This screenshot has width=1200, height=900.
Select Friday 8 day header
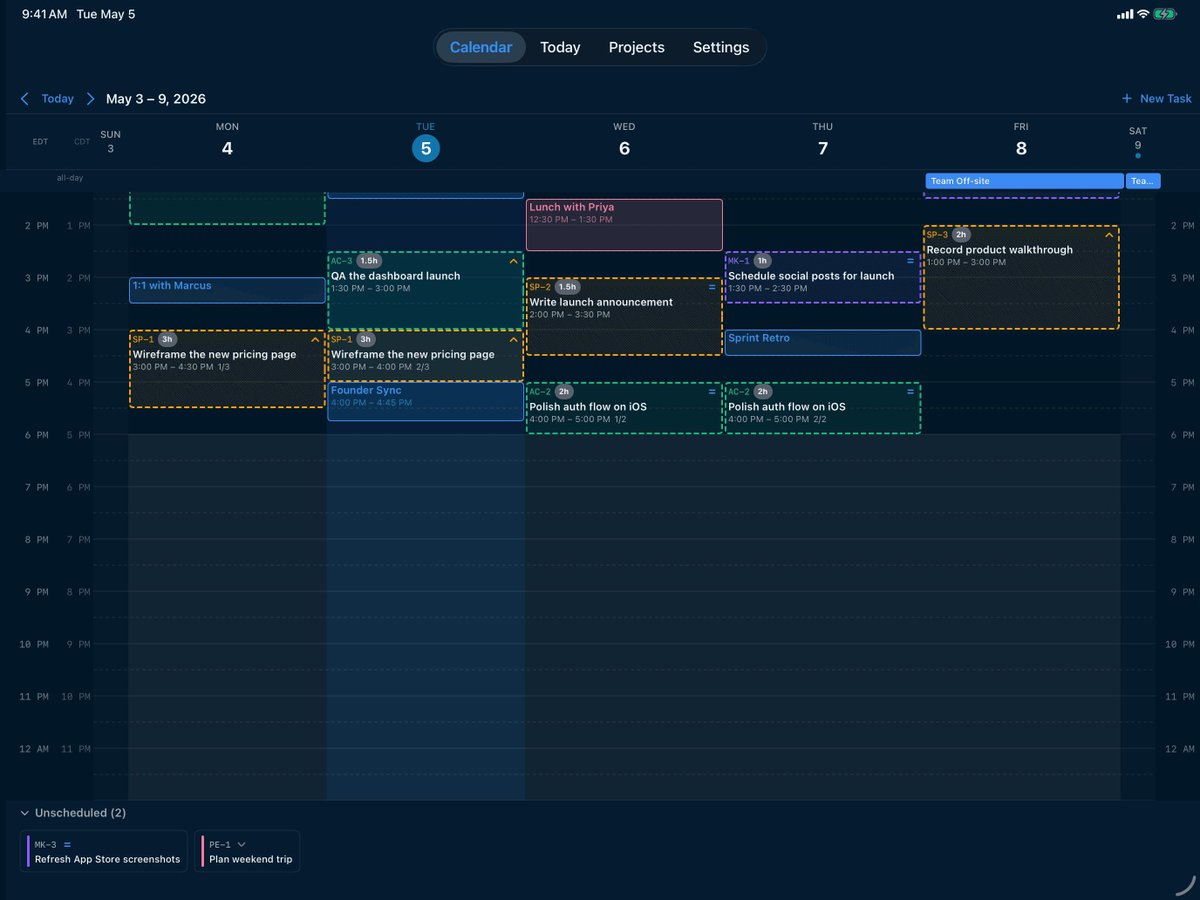(x=1021, y=141)
